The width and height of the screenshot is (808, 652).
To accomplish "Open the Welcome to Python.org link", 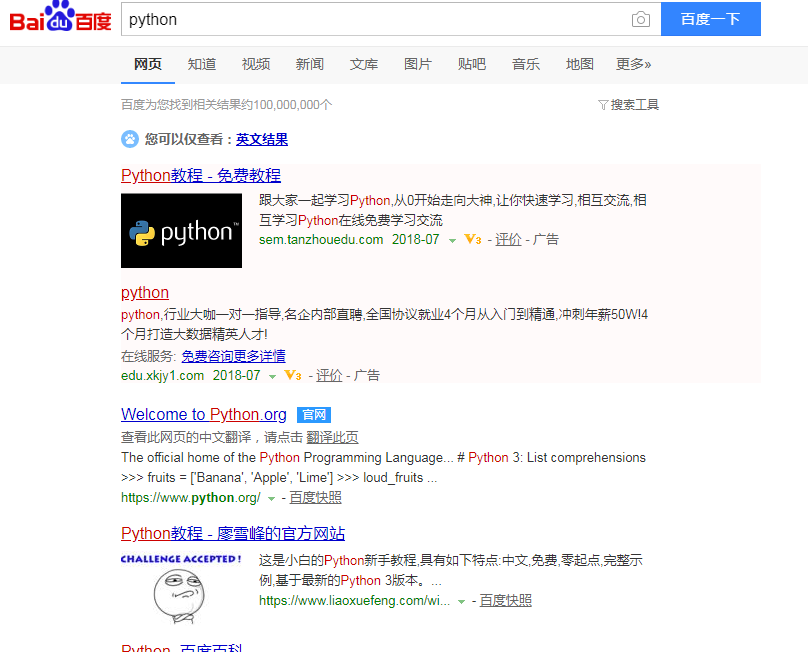I will (x=204, y=415).
